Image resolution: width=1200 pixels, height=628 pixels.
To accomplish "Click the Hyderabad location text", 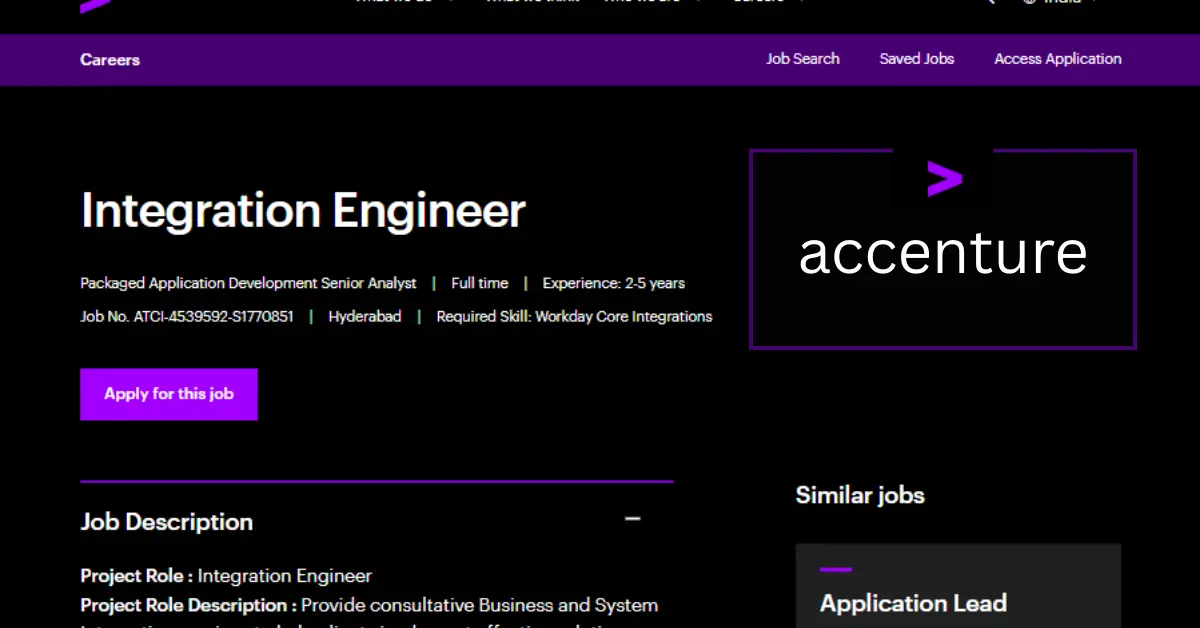I will tap(365, 317).
